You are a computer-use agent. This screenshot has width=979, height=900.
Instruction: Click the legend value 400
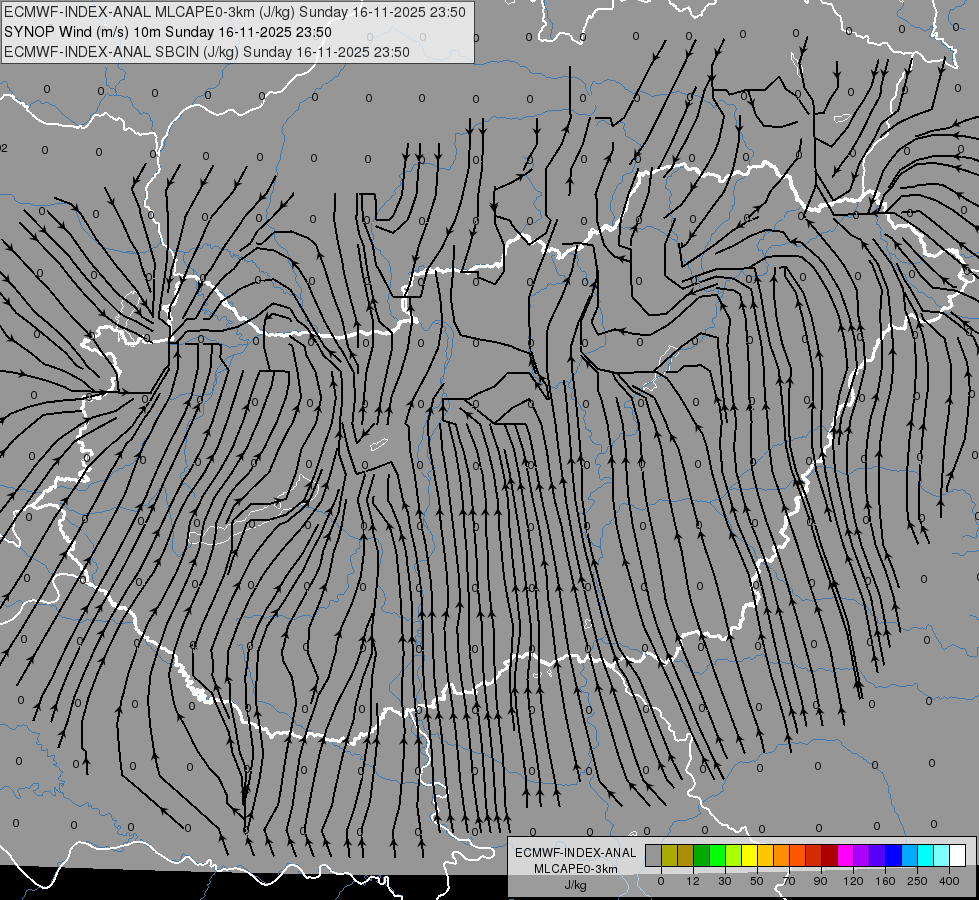tap(949, 881)
